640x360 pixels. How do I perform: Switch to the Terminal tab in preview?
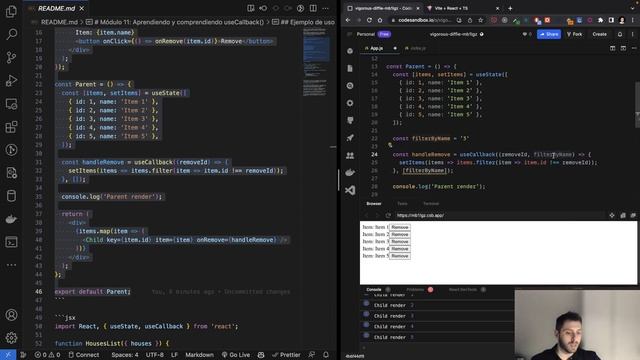tap(431, 203)
